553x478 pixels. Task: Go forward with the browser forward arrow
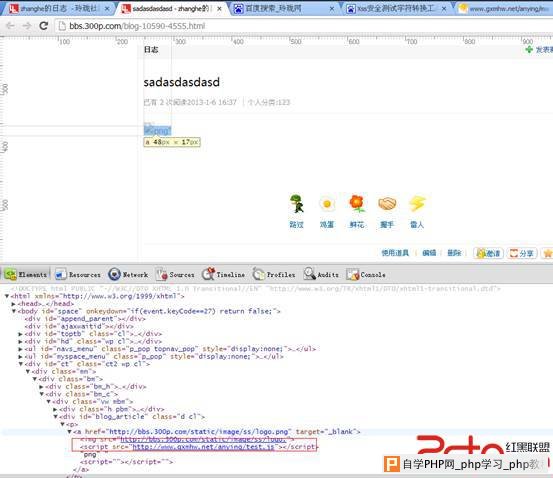click(27, 26)
